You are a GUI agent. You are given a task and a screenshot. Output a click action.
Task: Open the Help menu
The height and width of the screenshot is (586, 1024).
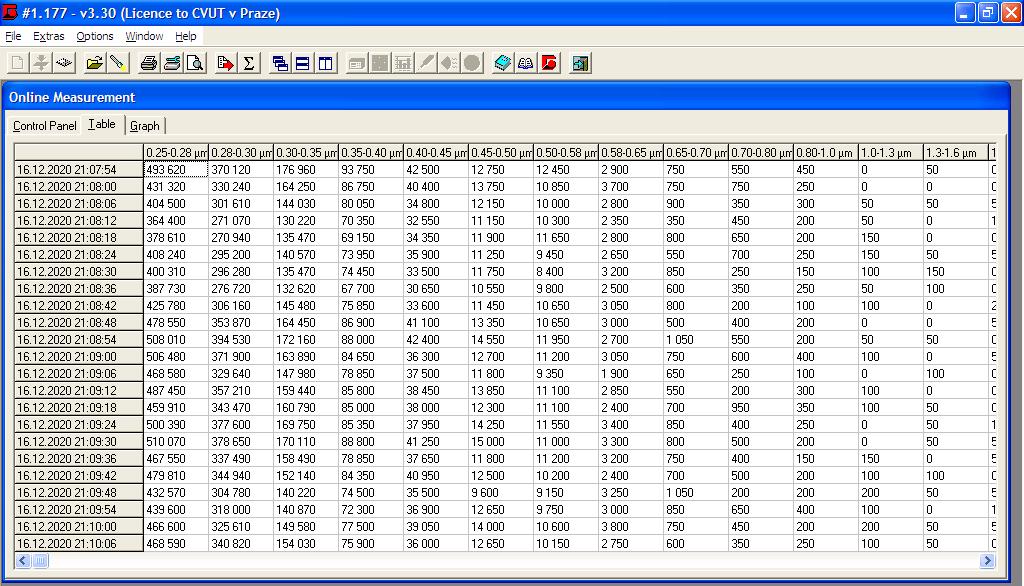point(186,37)
